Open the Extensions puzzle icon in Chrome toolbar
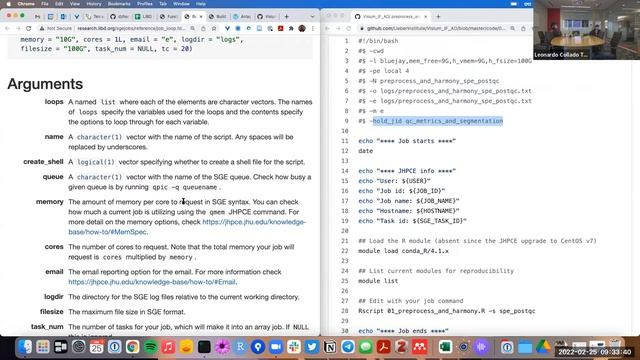 (x=291, y=29)
